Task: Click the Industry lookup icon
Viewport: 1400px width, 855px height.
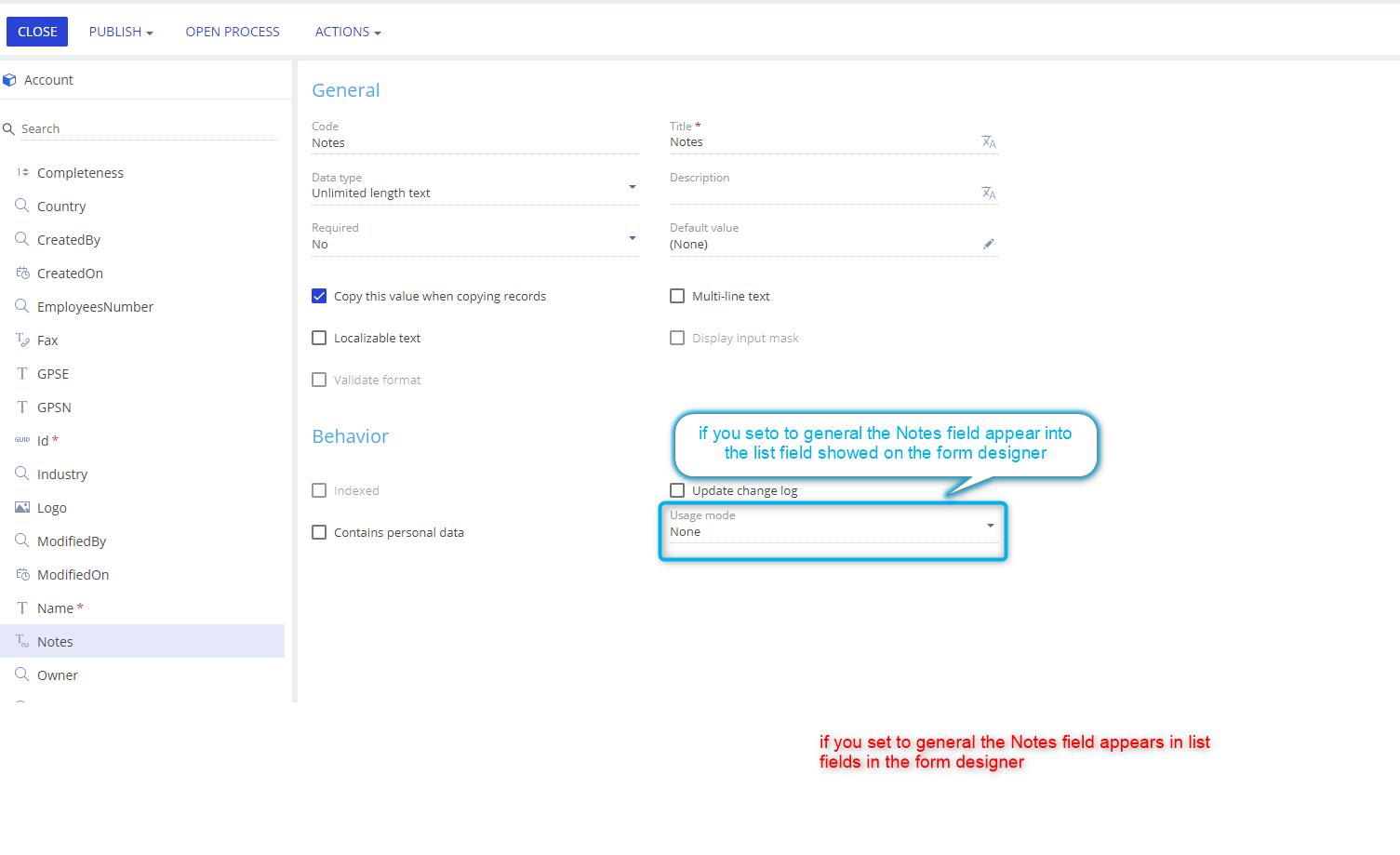Action: tap(22, 474)
